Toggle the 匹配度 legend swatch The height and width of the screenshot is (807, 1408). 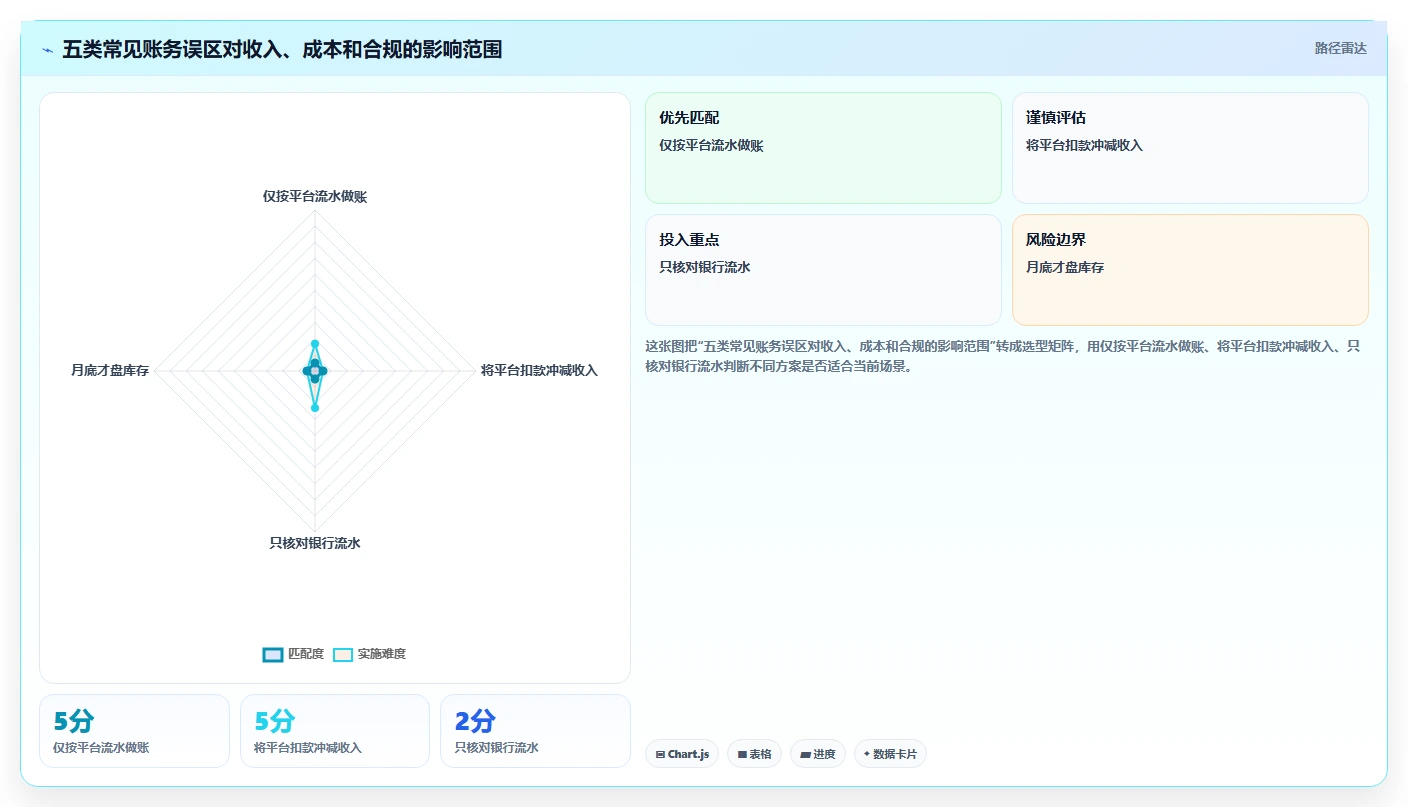pos(273,654)
